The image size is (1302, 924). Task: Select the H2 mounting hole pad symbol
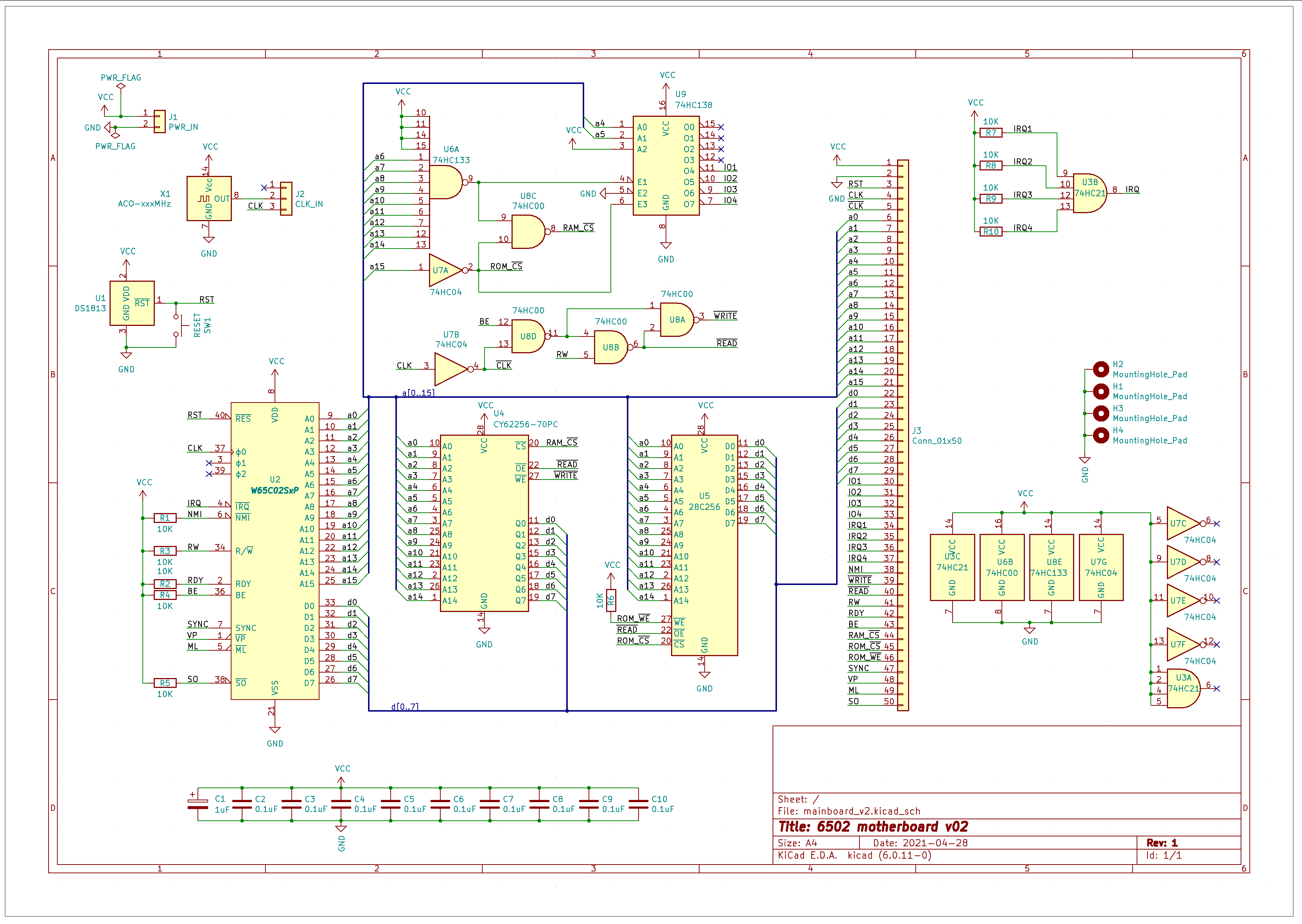pyautogui.click(x=1101, y=369)
